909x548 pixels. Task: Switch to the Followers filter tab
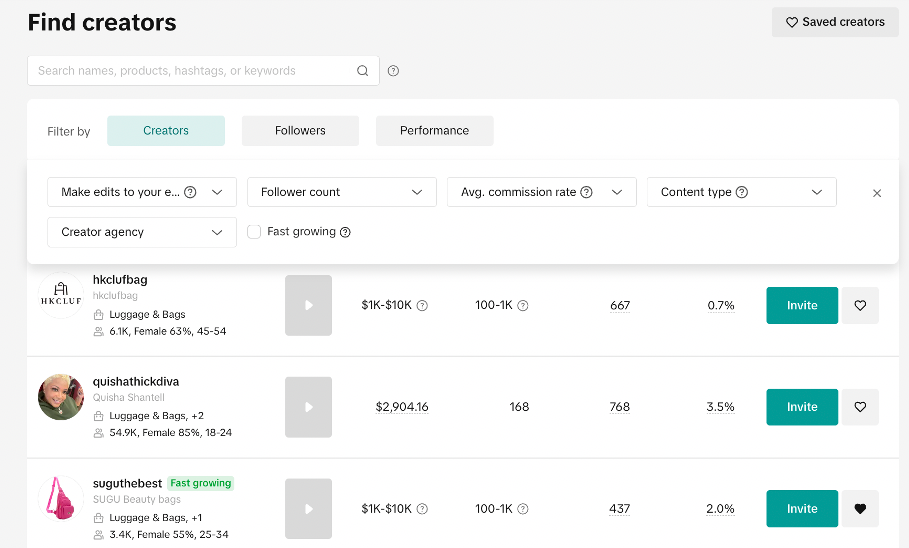point(300,131)
